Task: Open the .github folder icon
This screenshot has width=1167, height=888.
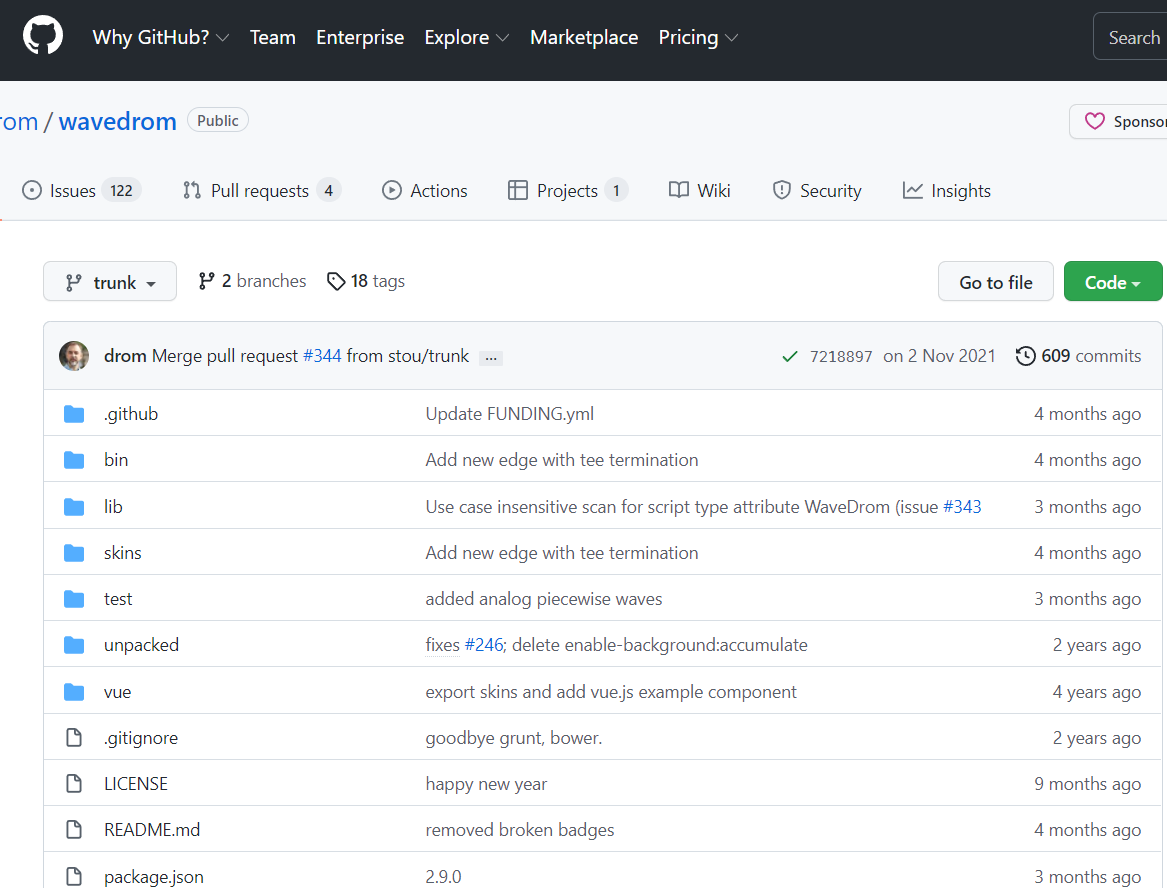Action: coord(74,414)
